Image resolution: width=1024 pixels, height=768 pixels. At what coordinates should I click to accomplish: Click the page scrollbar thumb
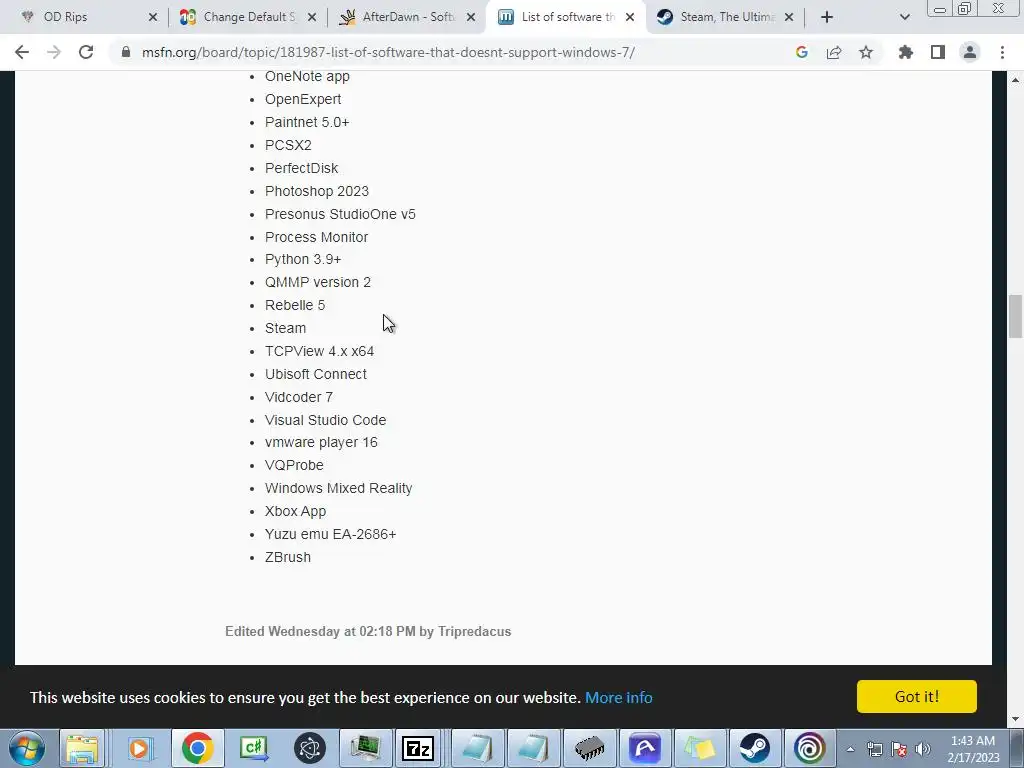pos(1015,316)
